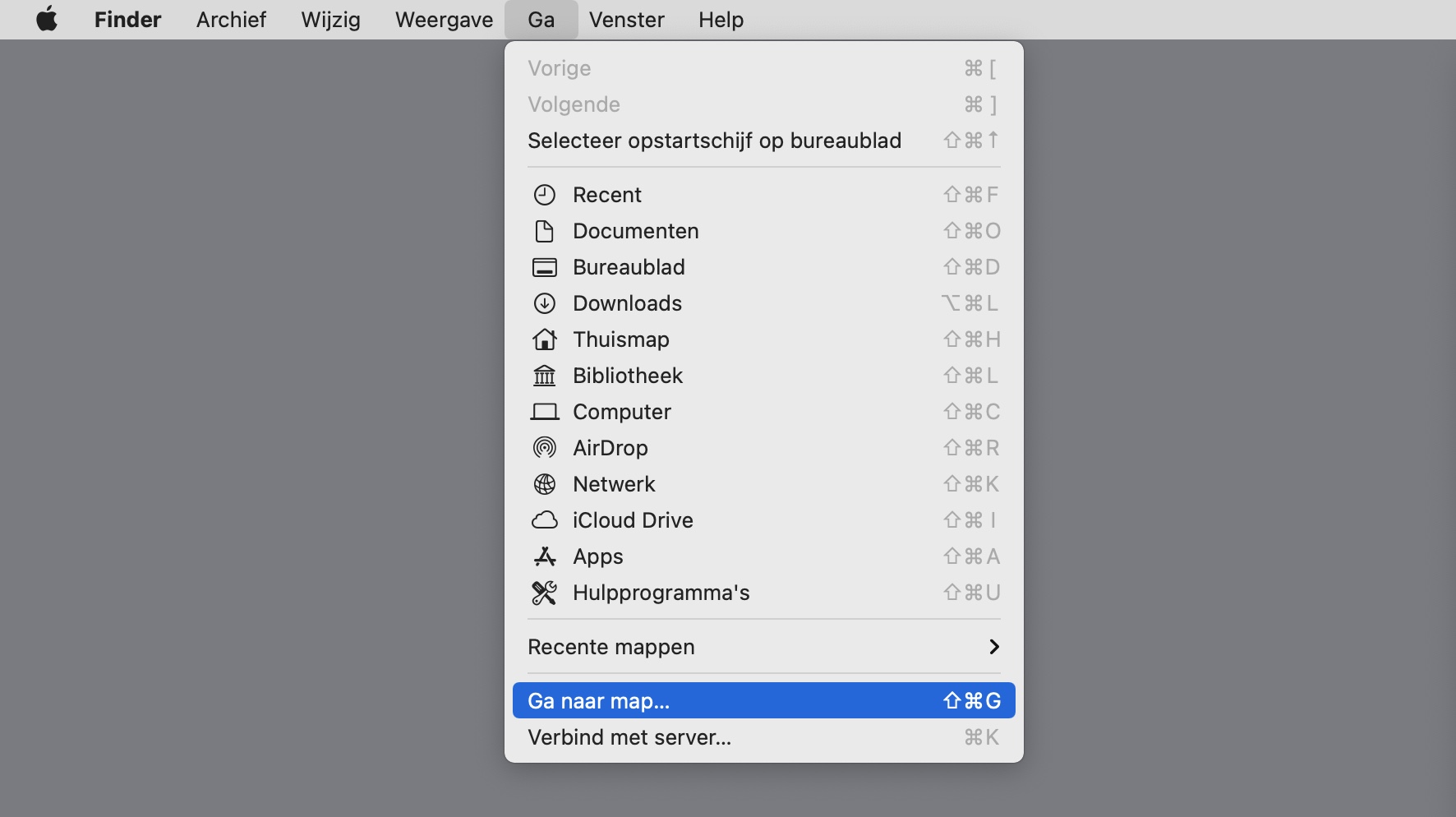Click the ⌘K shortcut beside Verbind met server

pos(982,737)
